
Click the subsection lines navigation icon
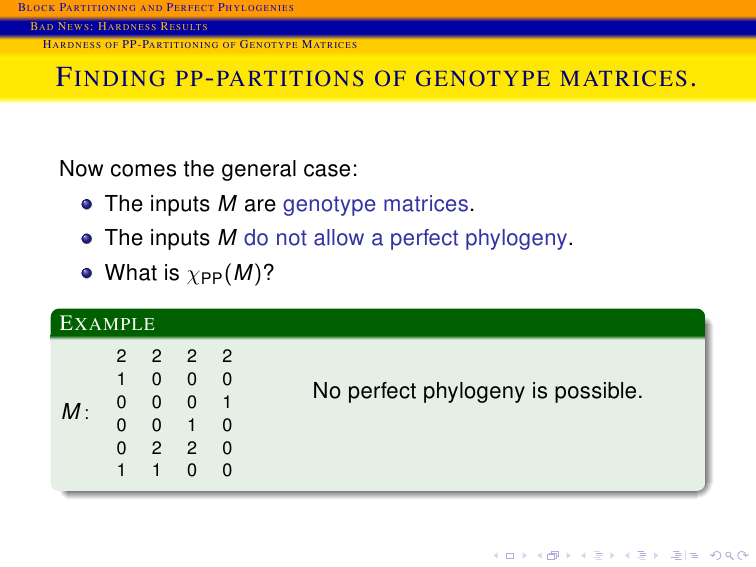pyautogui.click(x=598, y=555)
